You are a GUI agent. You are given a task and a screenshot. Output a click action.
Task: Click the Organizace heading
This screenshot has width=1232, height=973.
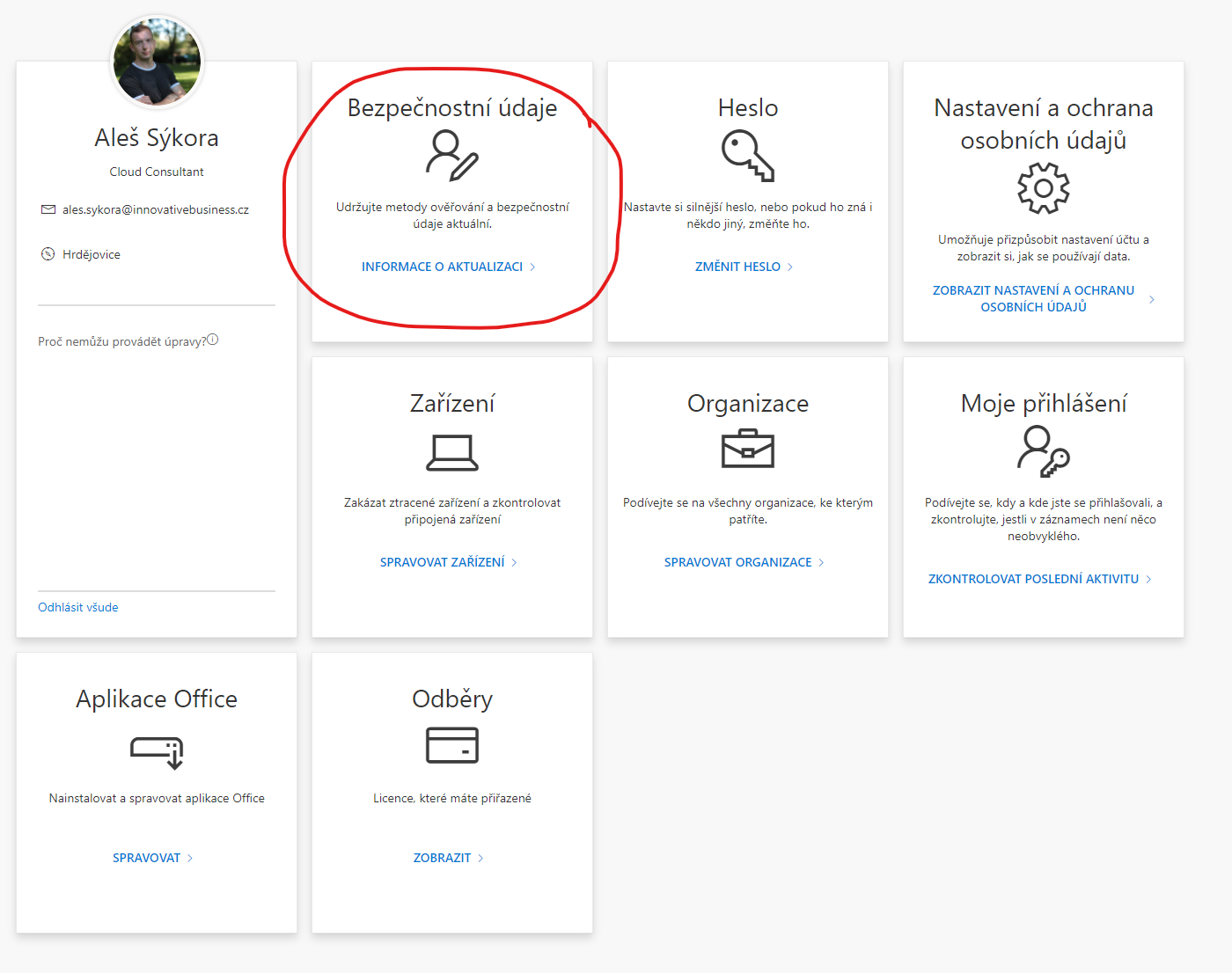[x=748, y=403]
